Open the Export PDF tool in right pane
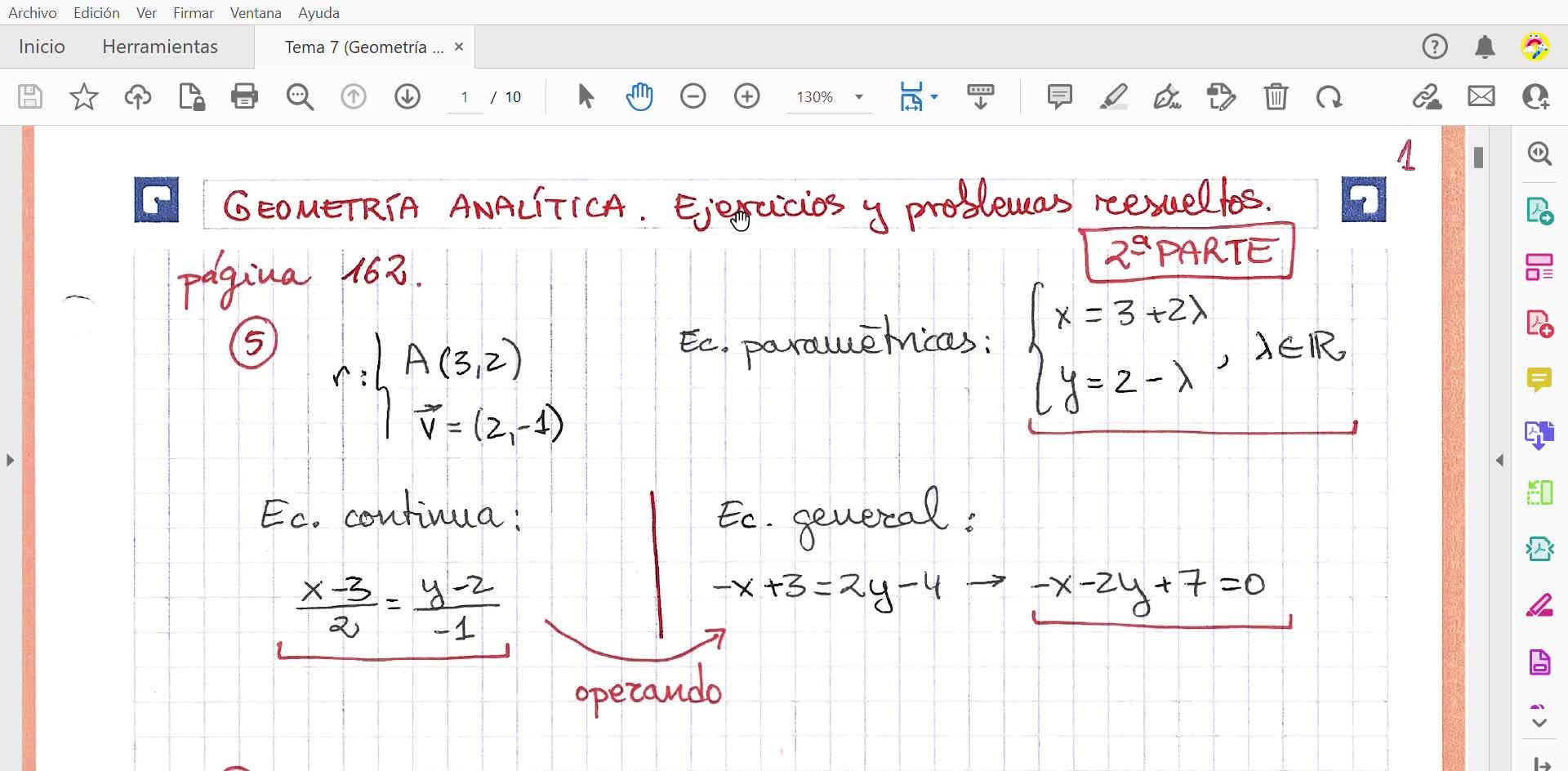Screen dimensions: 1568x771 pyautogui.click(x=1539, y=211)
